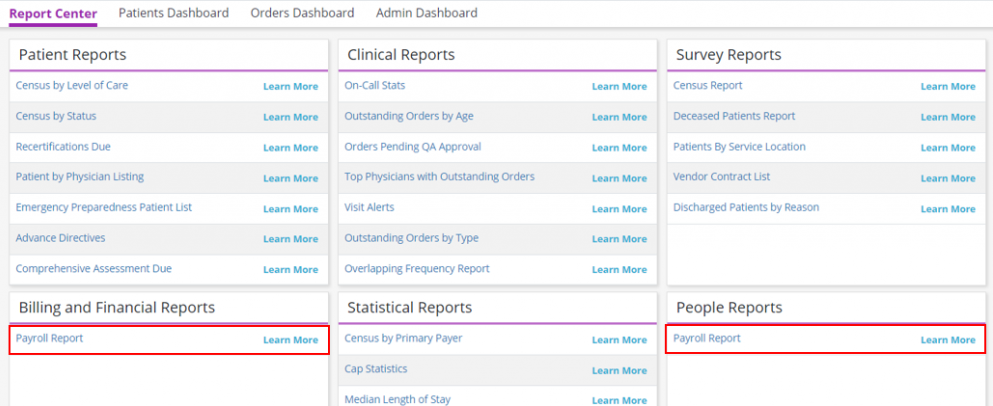
Task: Click Learn More for Overlapping Frequency Report
Action: tap(619, 270)
